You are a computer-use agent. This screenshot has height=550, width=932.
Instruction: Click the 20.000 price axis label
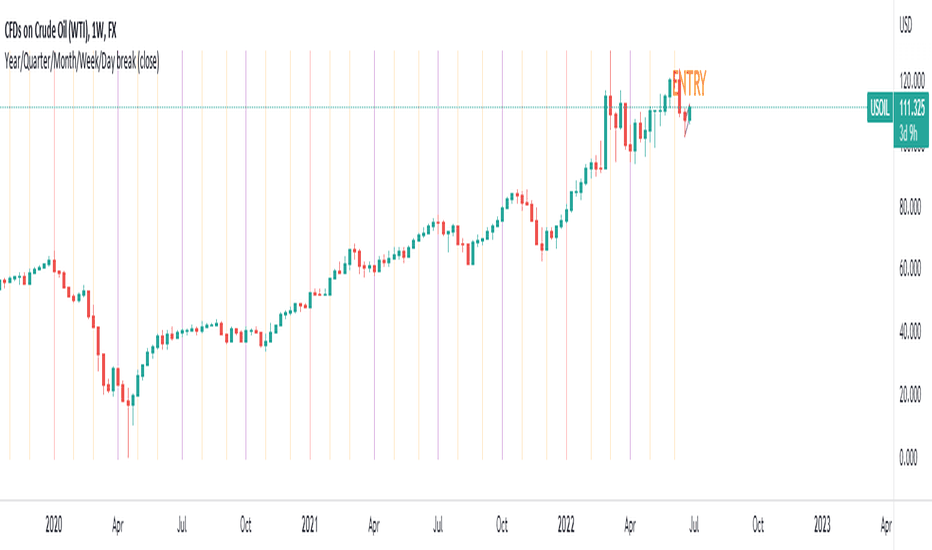[910, 394]
